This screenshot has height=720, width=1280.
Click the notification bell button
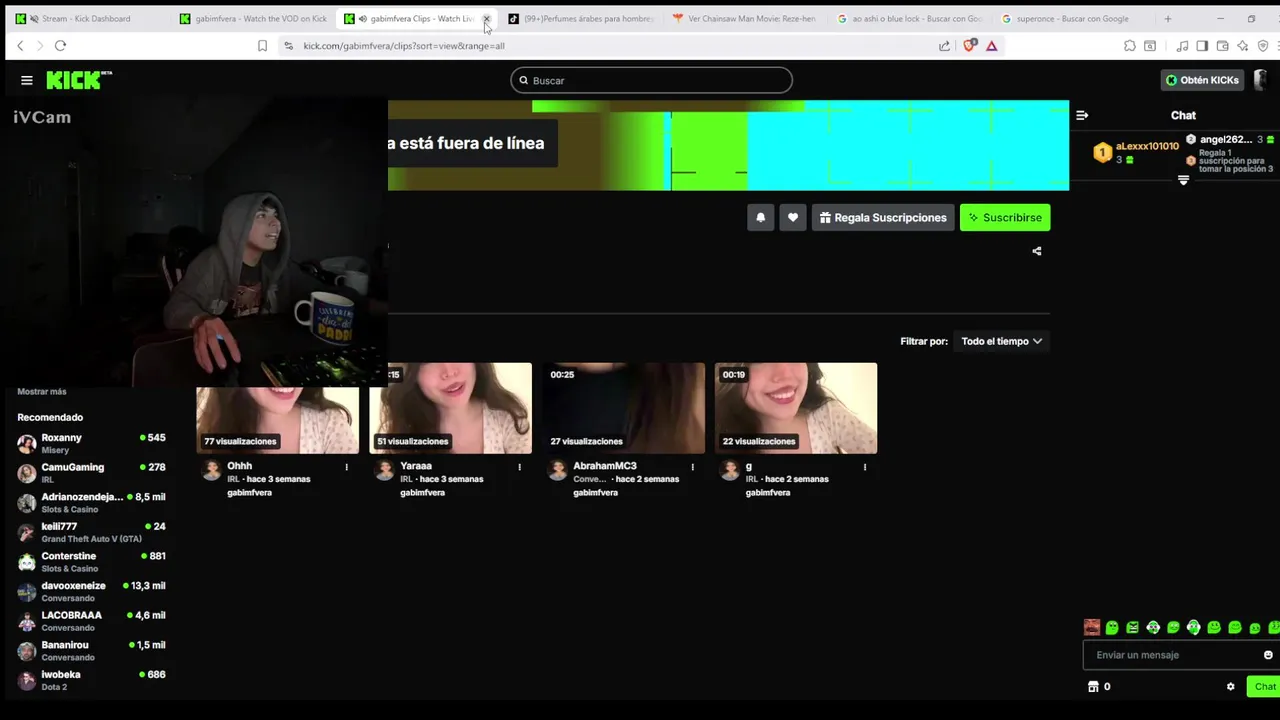click(760, 217)
